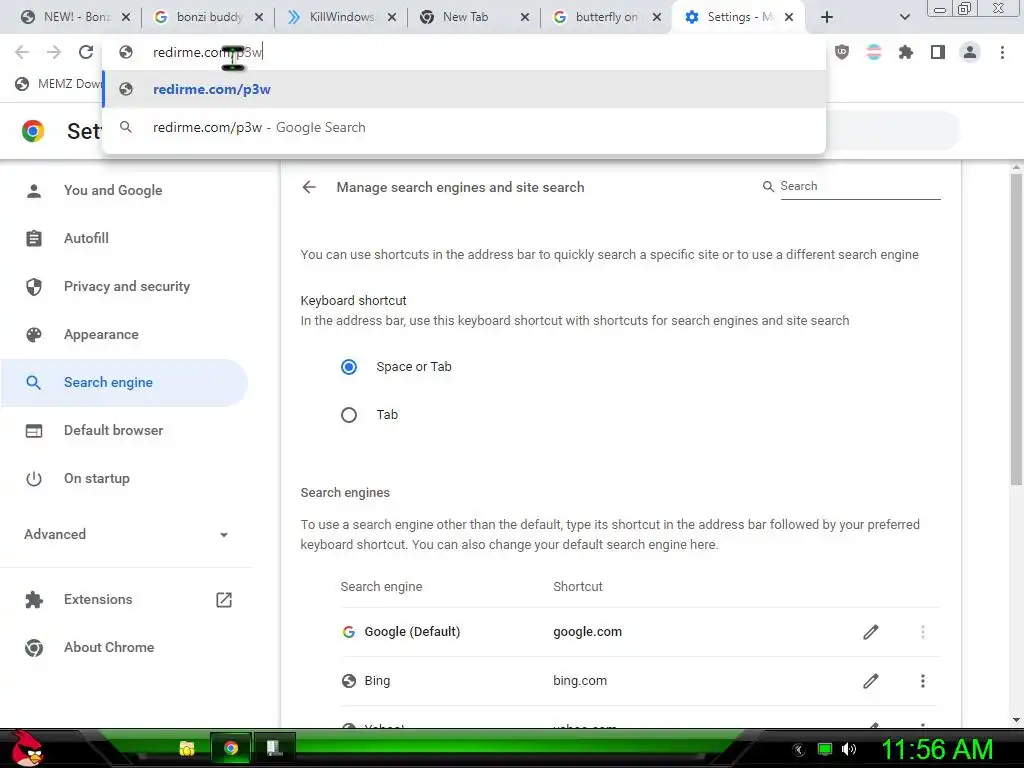Viewport: 1024px width, 768px height.
Task: Click the search engines Search field
Action: point(860,186)
